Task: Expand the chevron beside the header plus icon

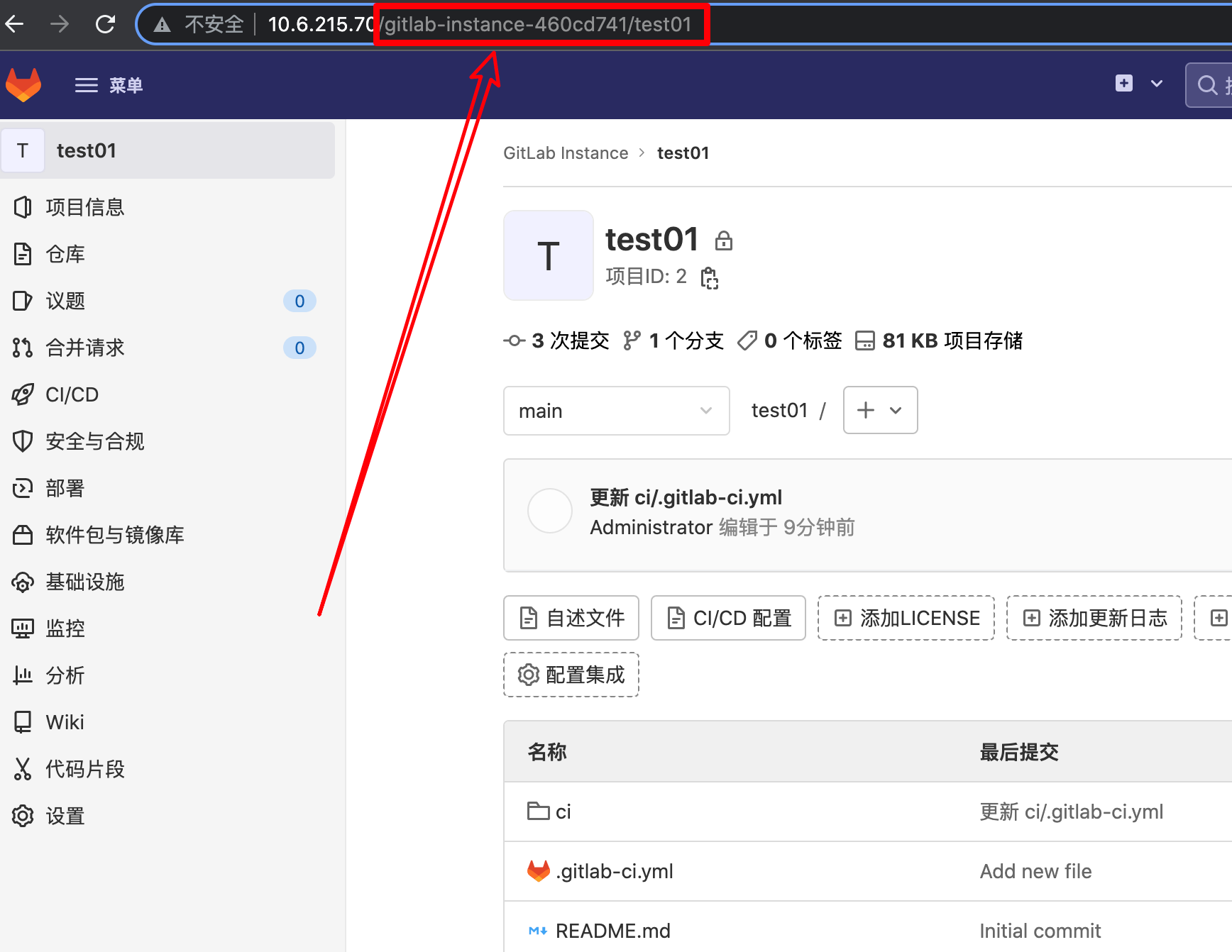Action: coord(1157,84)
